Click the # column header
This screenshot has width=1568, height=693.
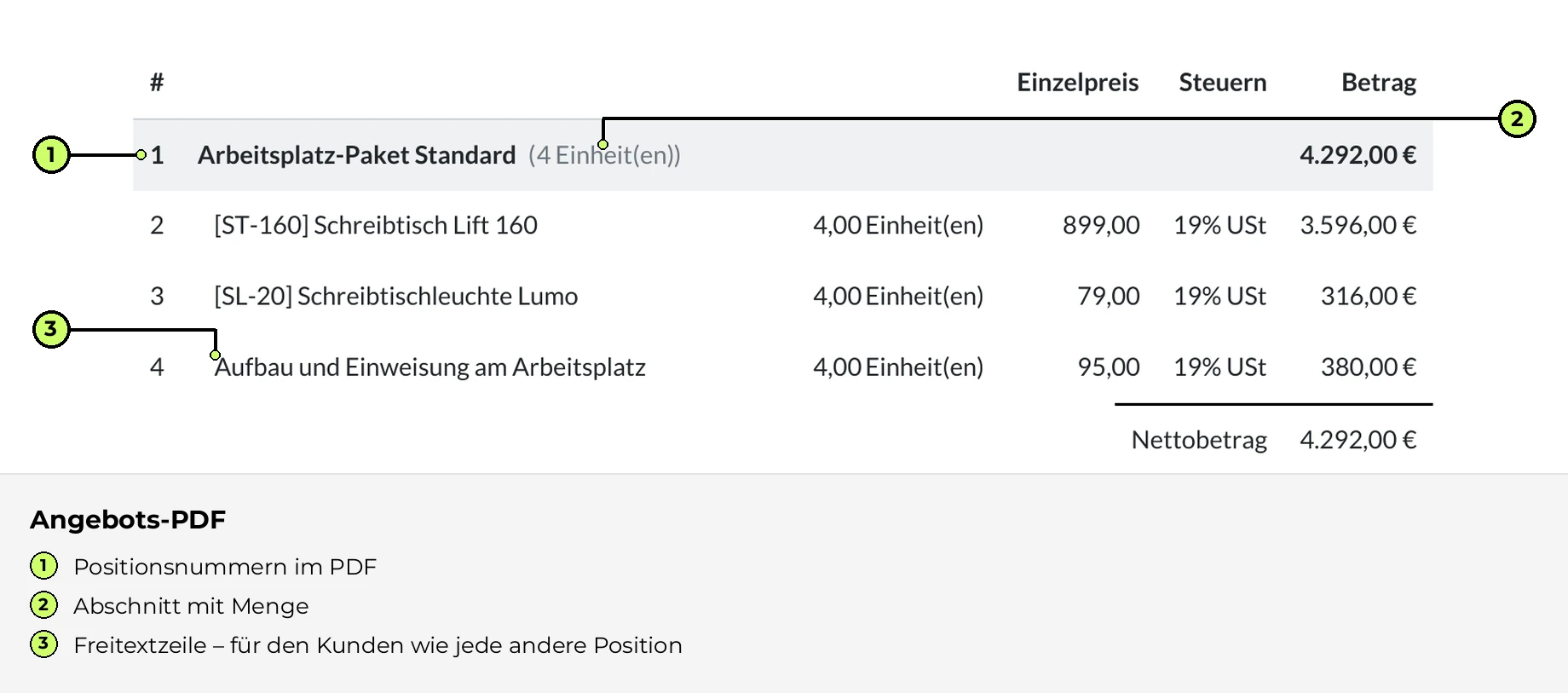pos(157,83)
